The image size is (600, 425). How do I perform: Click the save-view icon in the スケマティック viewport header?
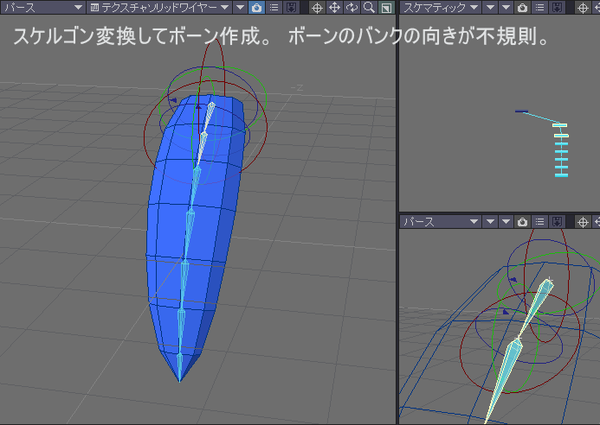(557, 7)
